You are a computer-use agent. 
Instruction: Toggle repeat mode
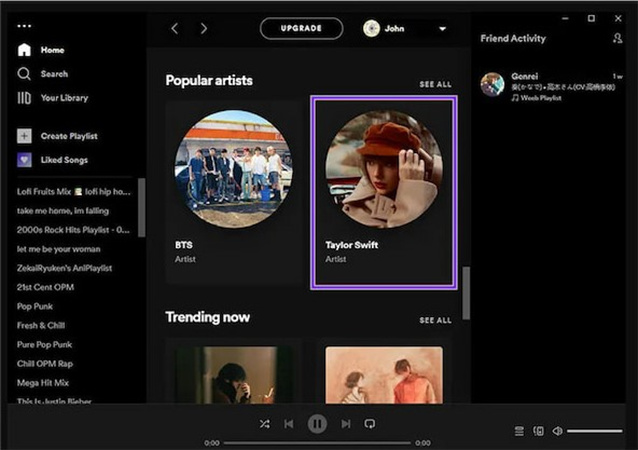coord(370,424)
